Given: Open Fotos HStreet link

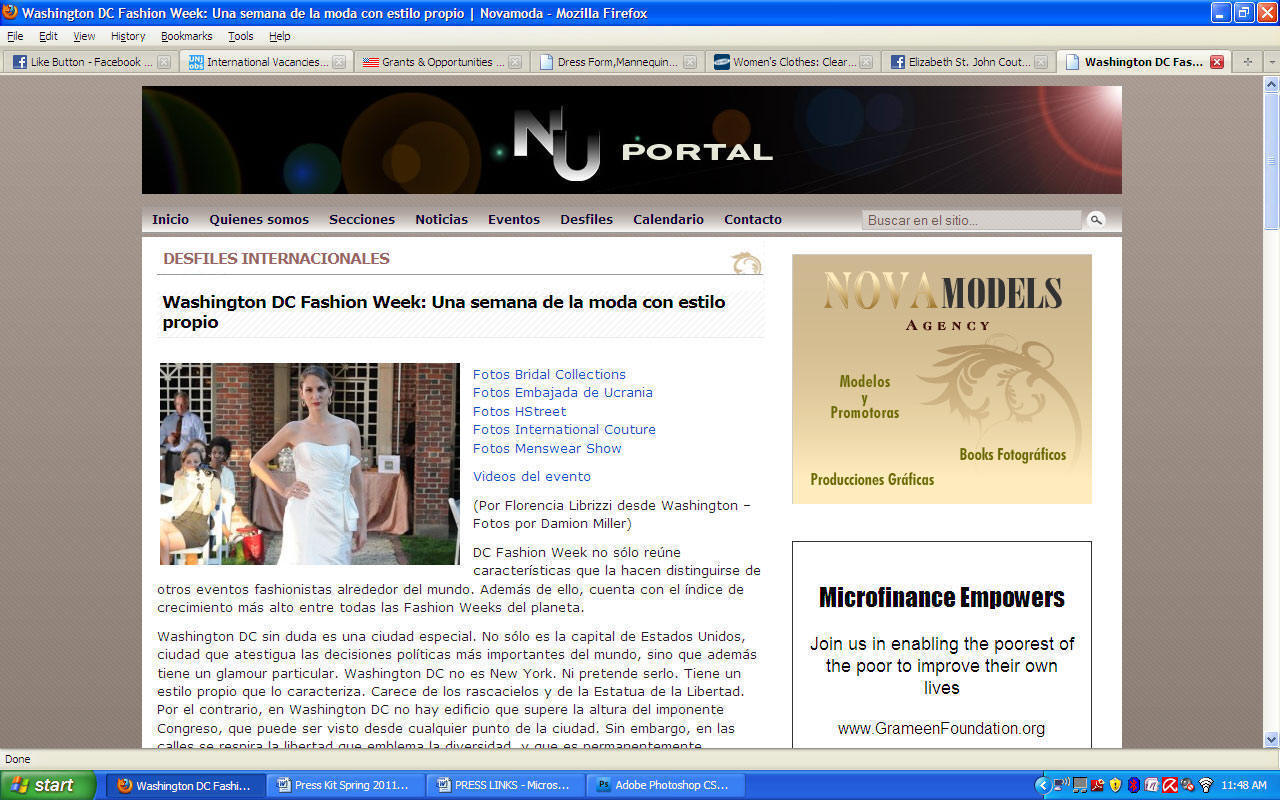Looking at the screenshot, I should [x=519, y=411].
